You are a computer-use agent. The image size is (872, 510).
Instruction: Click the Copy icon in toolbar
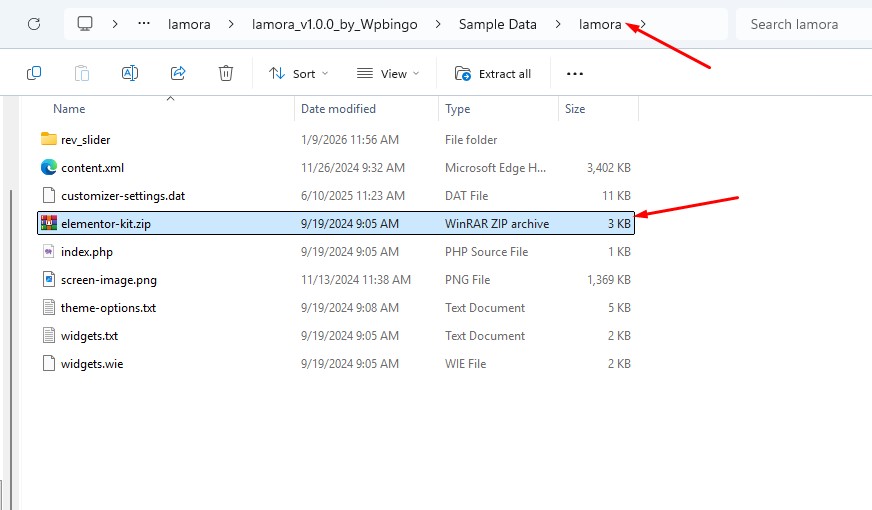pos(34,73)
